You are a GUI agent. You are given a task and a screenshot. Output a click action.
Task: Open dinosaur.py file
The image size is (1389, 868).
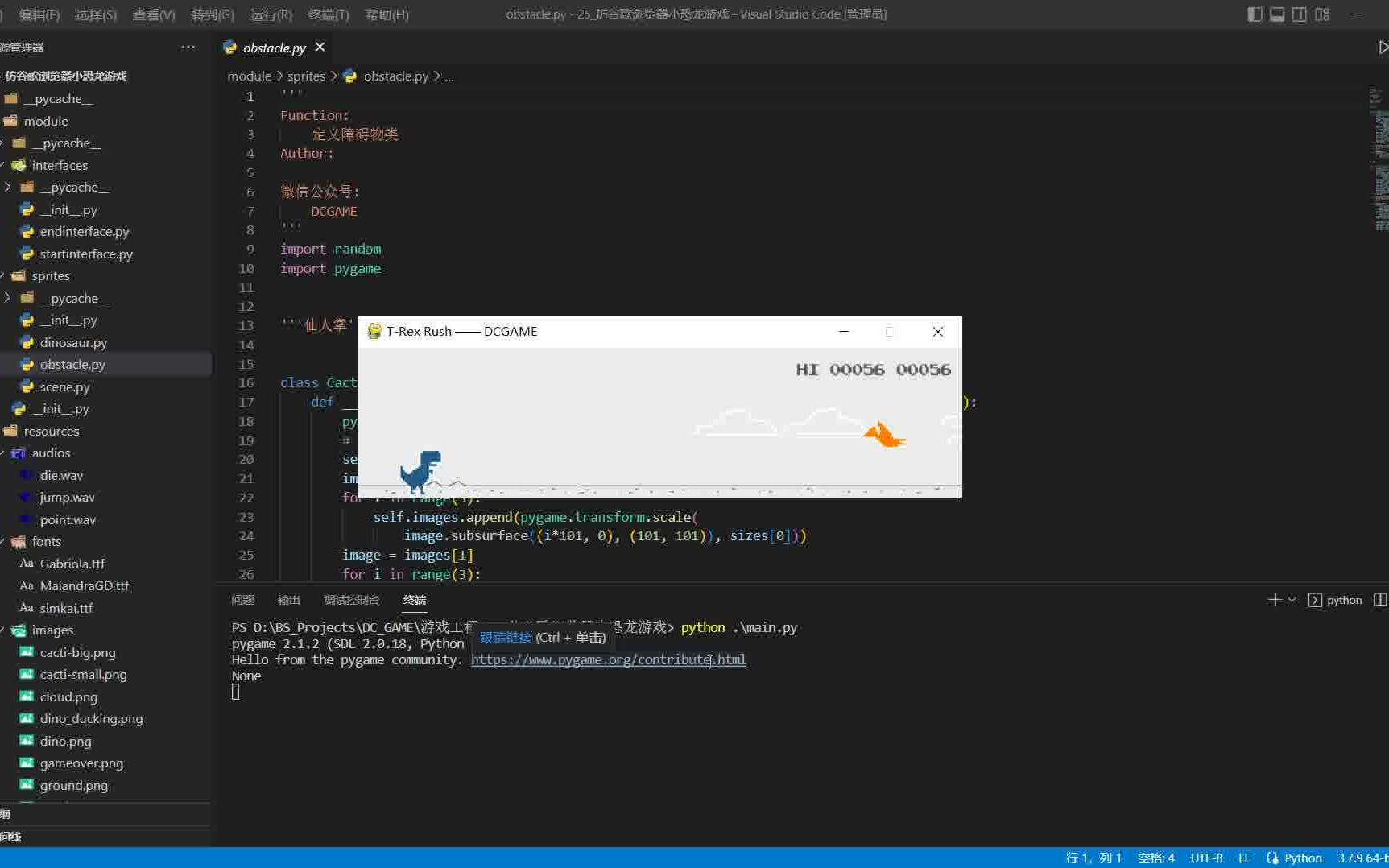click(x=73, y=342)
